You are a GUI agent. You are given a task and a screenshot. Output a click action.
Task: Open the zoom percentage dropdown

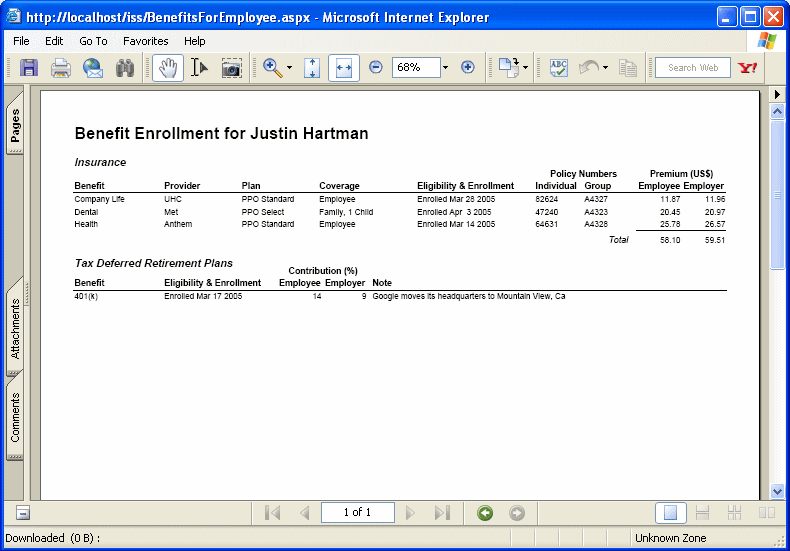coord(445,68)
